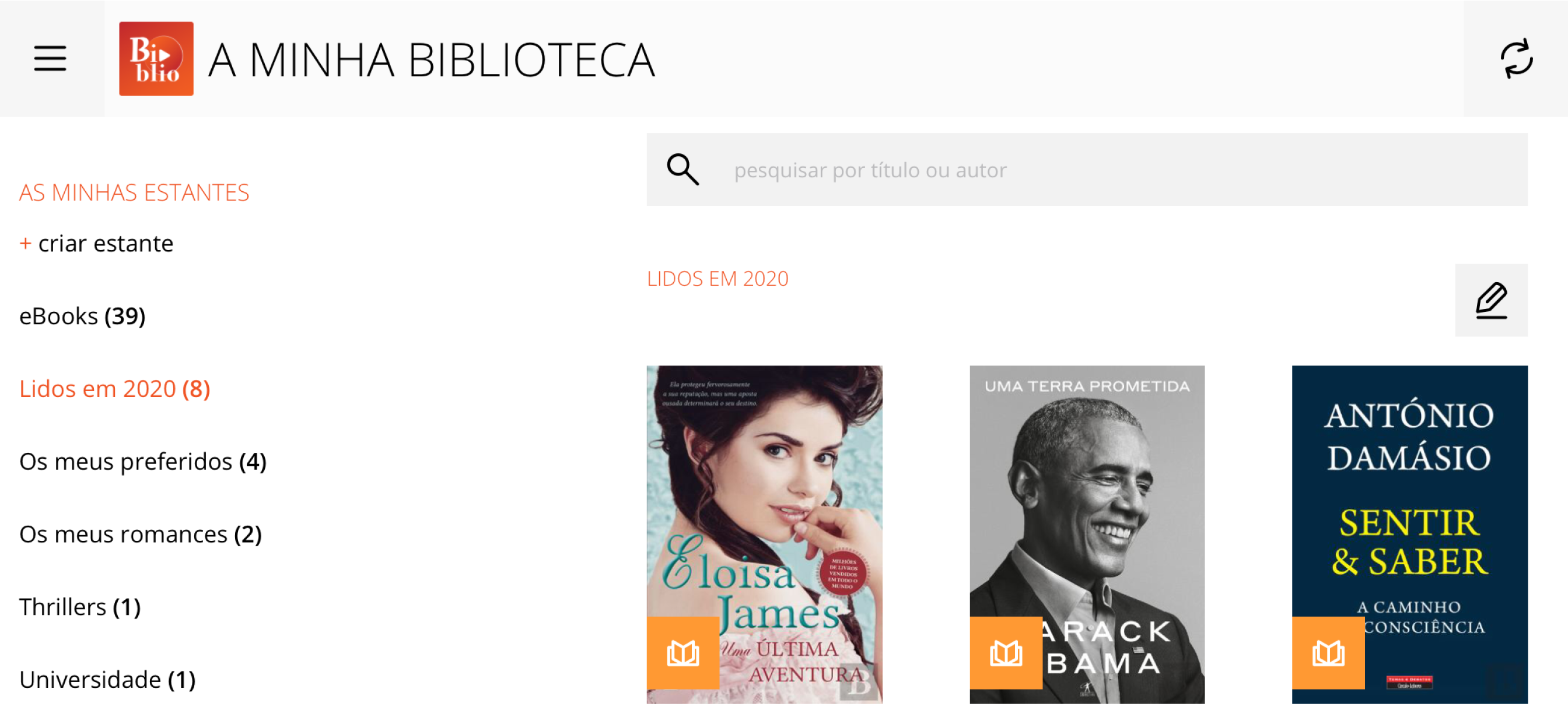1568x724 pixels.
Task: Refresh the library with sync icon
Action: [x=1515, y=58]
